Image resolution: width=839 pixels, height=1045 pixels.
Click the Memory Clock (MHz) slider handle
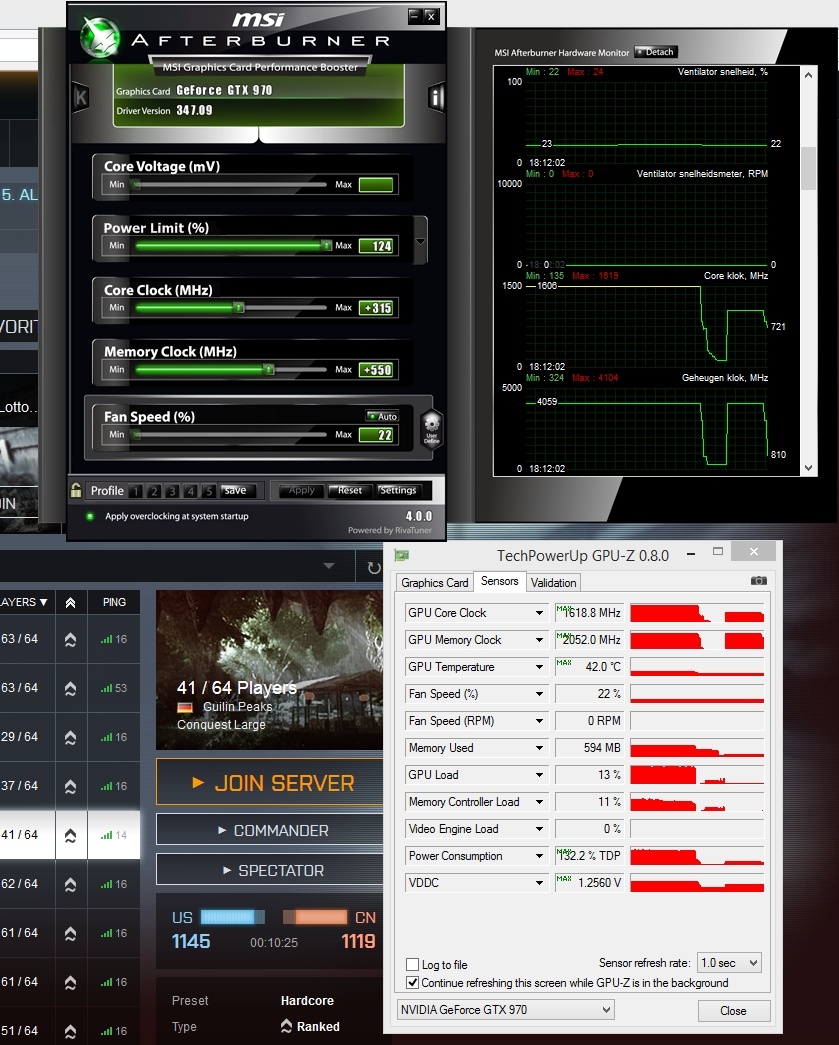tap(268, 369)
